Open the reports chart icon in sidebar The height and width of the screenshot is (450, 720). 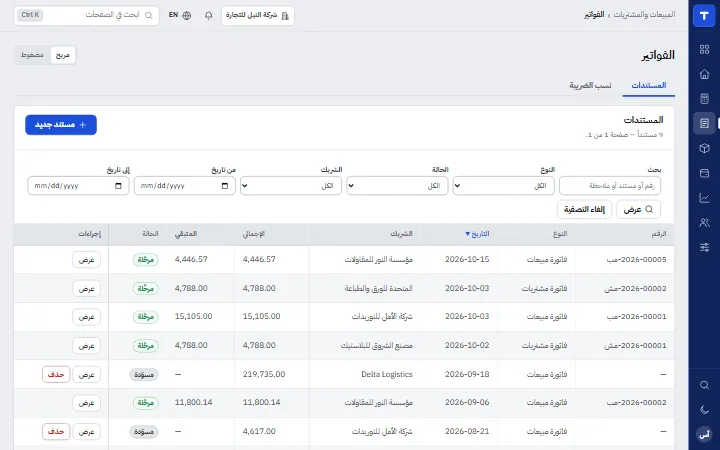tap(704, 198)
